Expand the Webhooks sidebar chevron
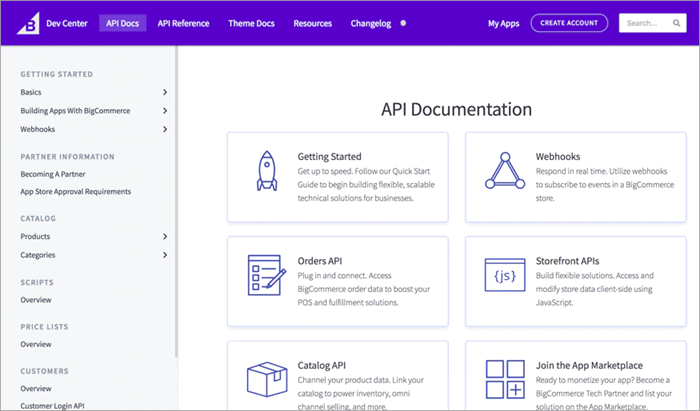The width and height of the screenshot is (700, 411). [x=165, y=129]
